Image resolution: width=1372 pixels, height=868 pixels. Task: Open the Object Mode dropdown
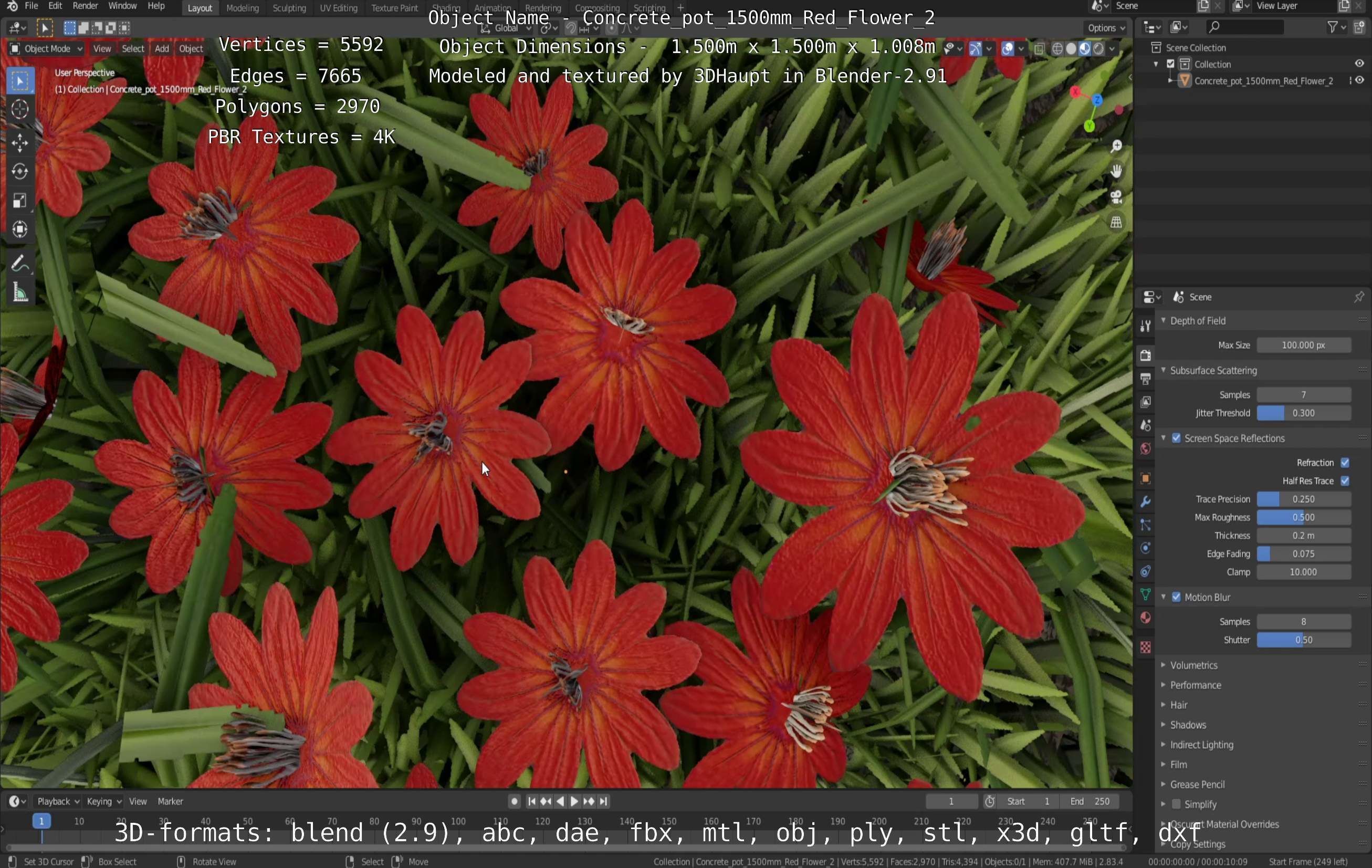click(47, 48)
